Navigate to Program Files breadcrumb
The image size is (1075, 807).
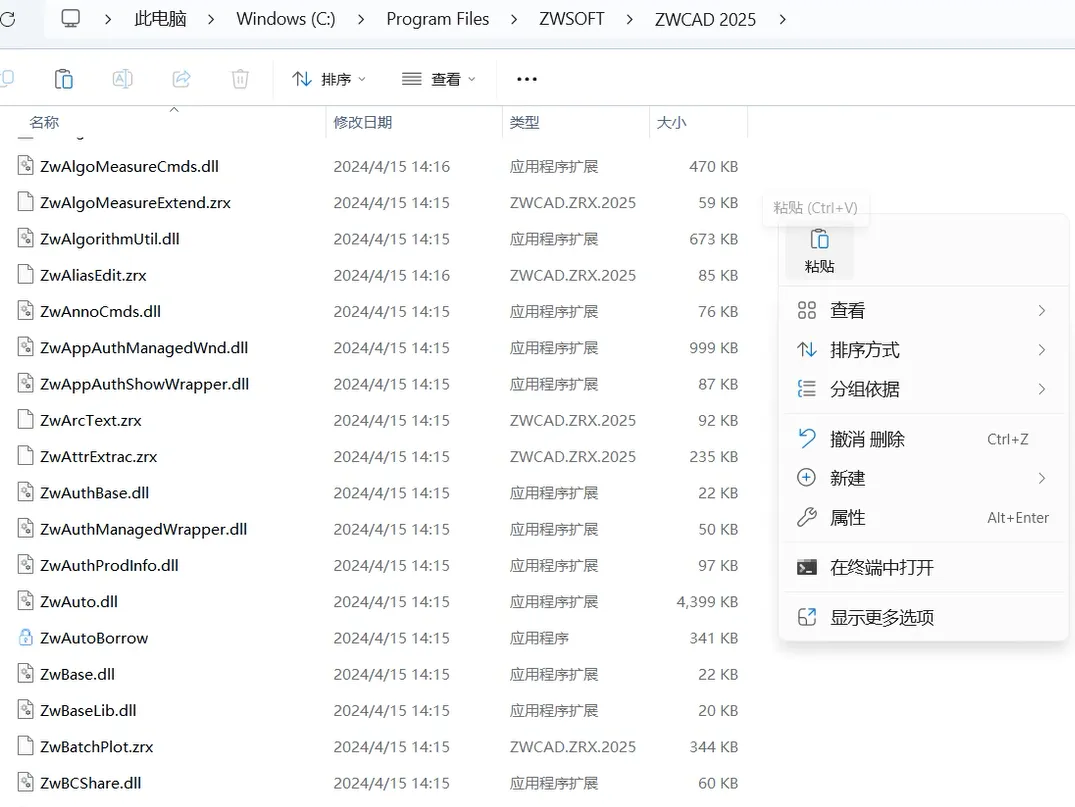437,19
